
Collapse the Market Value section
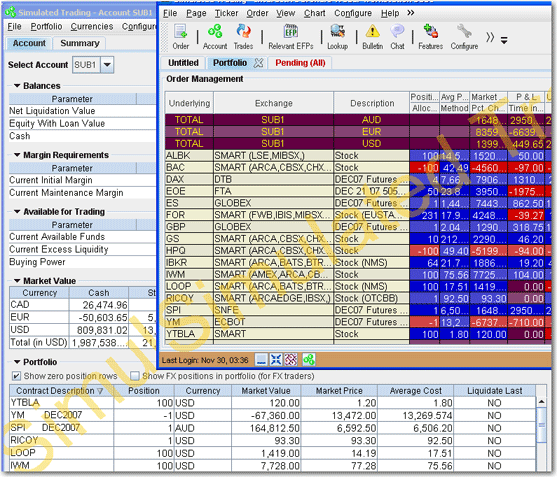click(17, 281)
